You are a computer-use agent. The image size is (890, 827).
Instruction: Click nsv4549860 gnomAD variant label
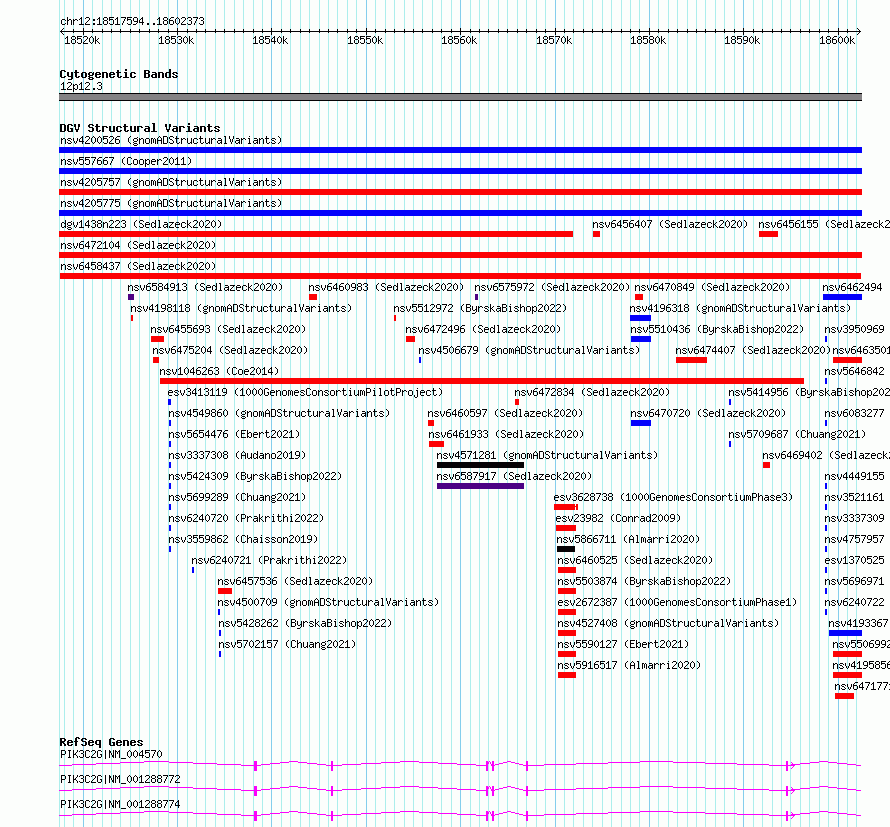[x=279, y=413]
